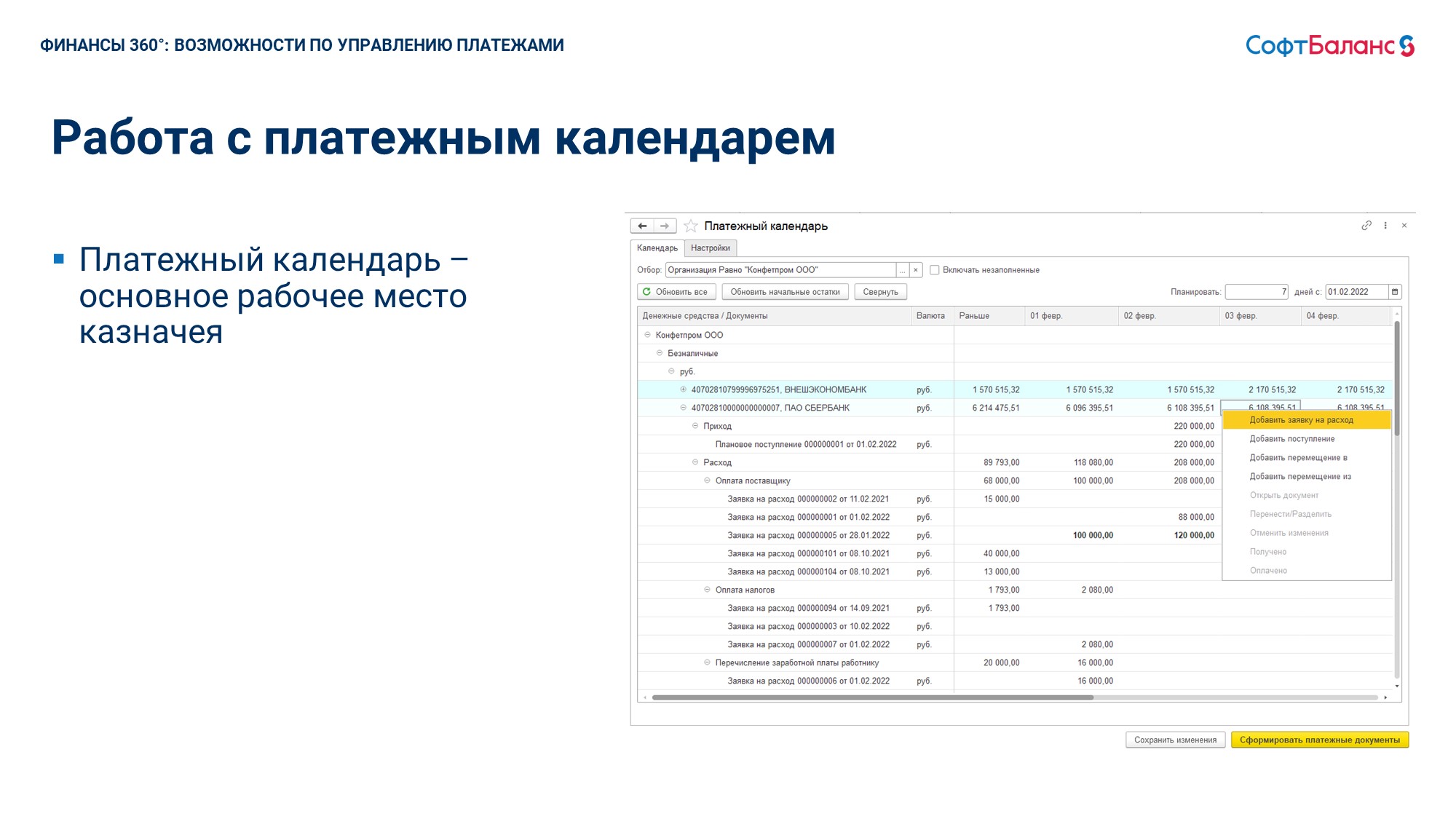Select Добавить поступление menu item
The image size is (1456, 819).
click(x=1307, y=439)
